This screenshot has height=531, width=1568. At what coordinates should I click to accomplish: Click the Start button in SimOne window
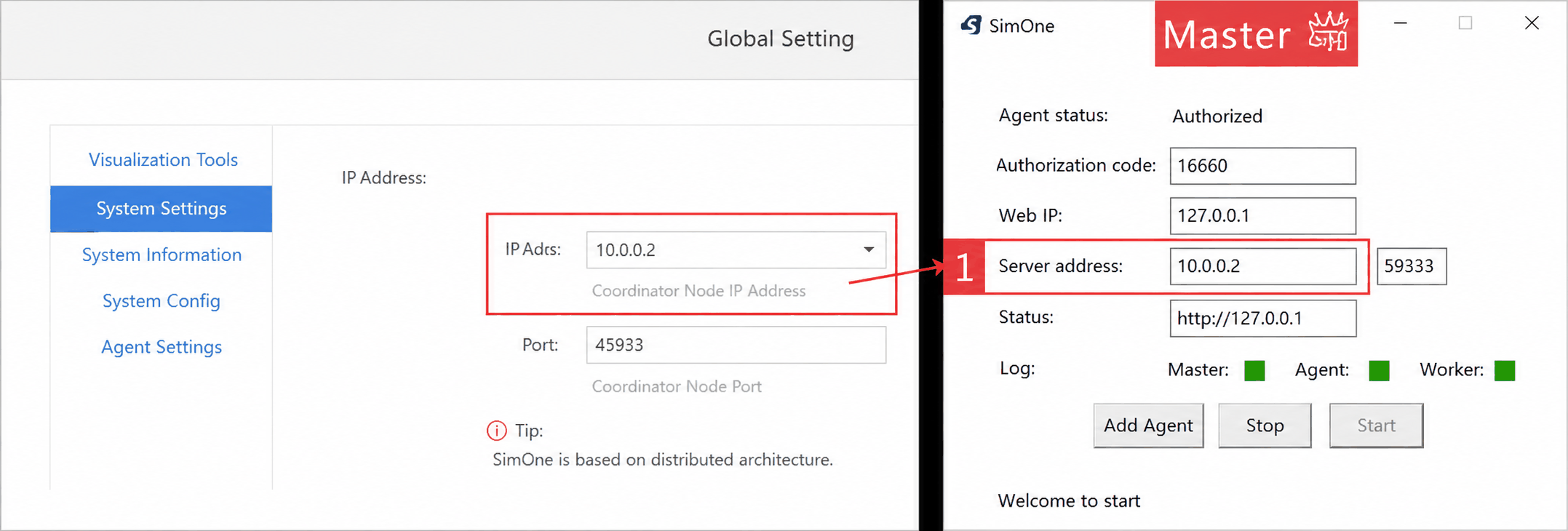[1376, 426]
